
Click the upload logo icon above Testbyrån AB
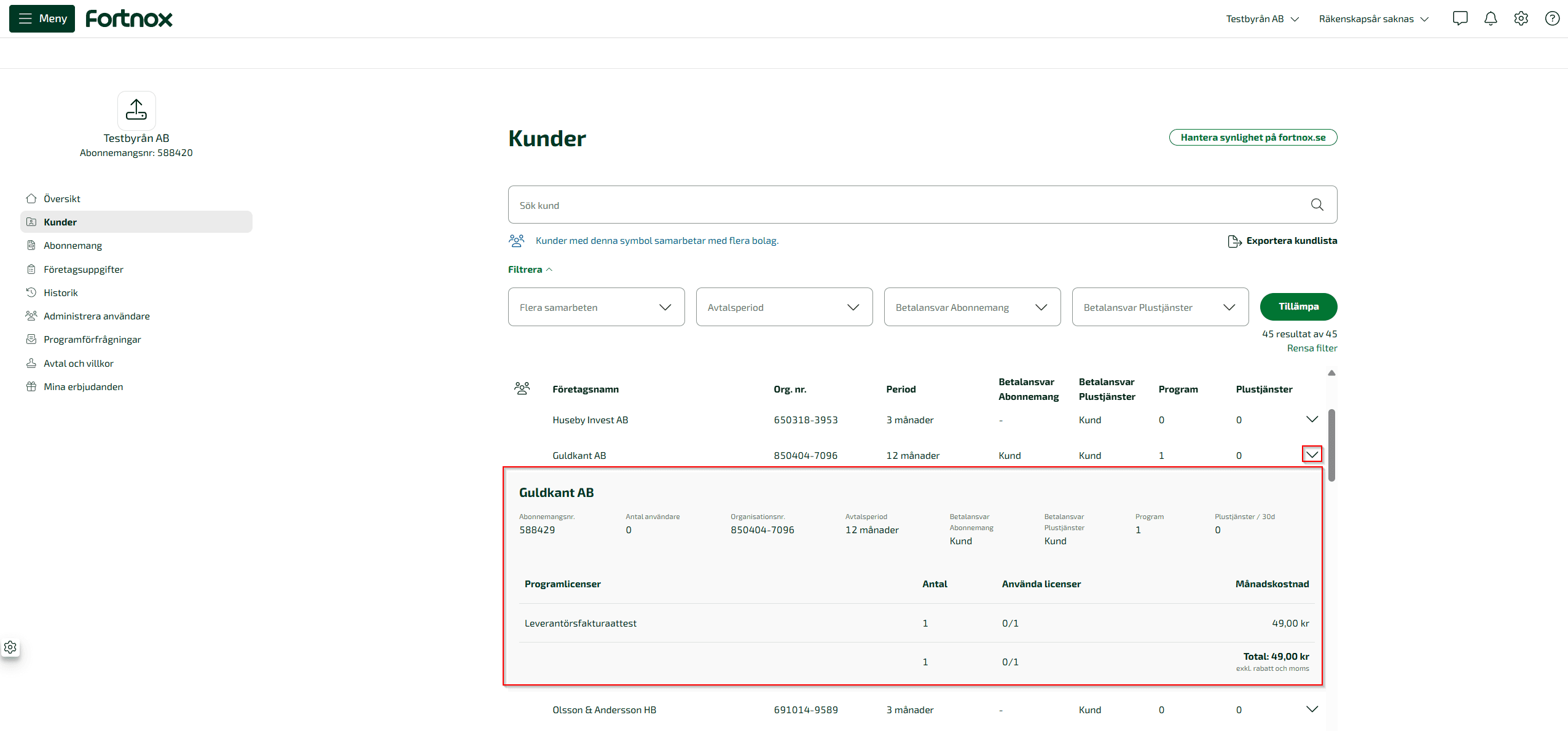click(x=136, y=110)
